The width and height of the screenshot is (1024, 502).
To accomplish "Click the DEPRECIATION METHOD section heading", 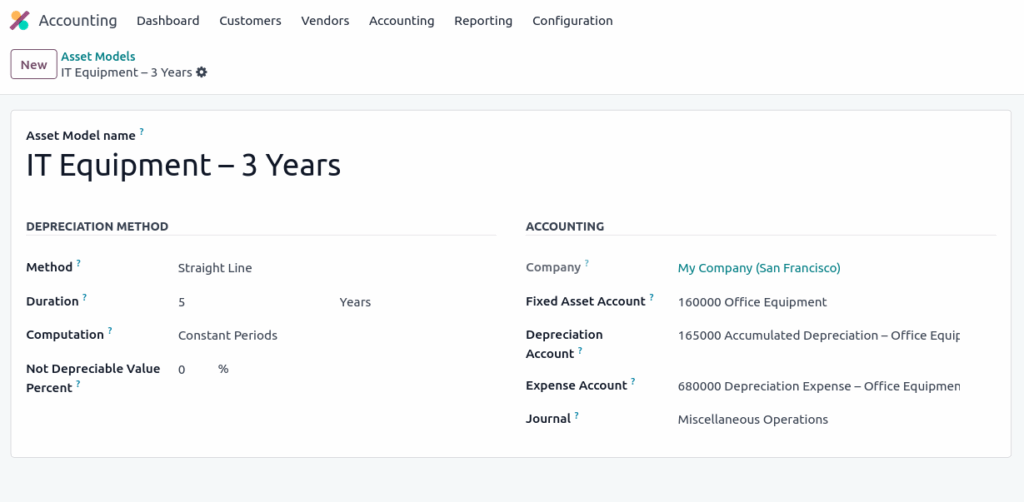I will click(97, 227).
